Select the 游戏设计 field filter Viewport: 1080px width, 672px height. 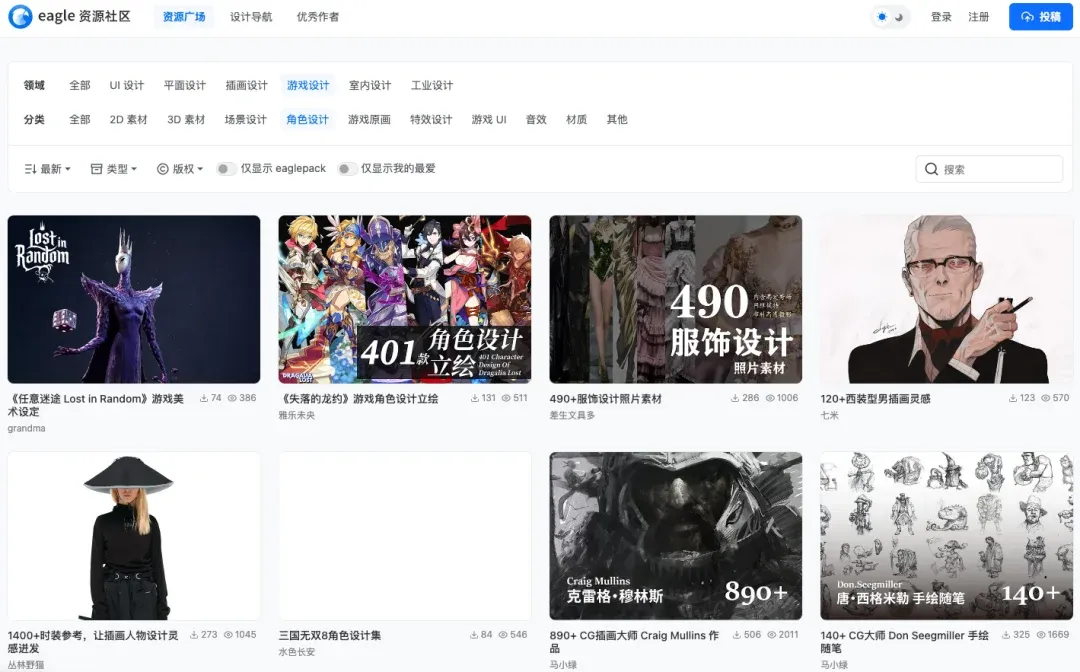pos(308,85)
